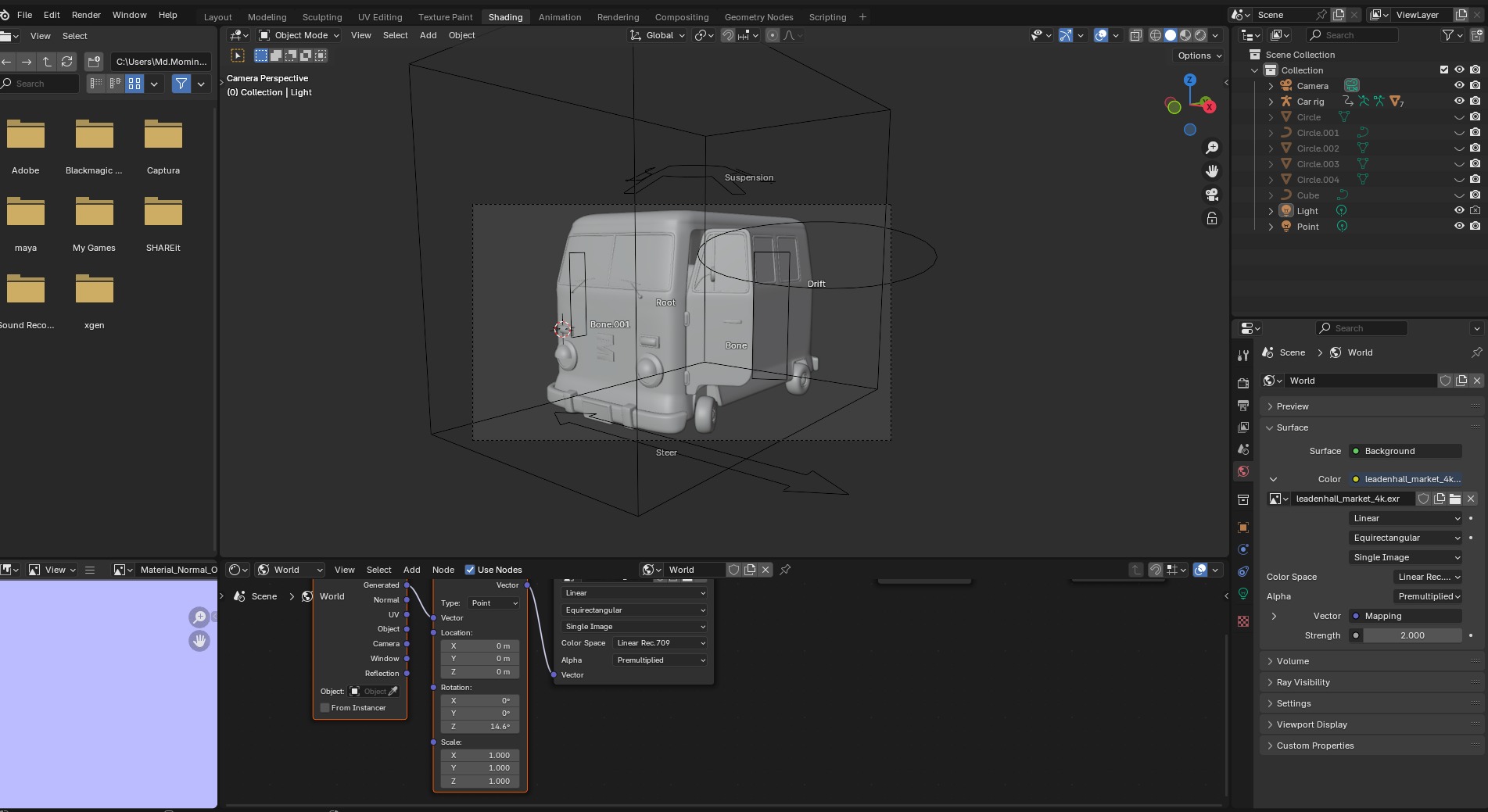Screen dimensions: 1488x812
Task: Click the refresh icon in file browser
Action: click(x=67, y=62)
